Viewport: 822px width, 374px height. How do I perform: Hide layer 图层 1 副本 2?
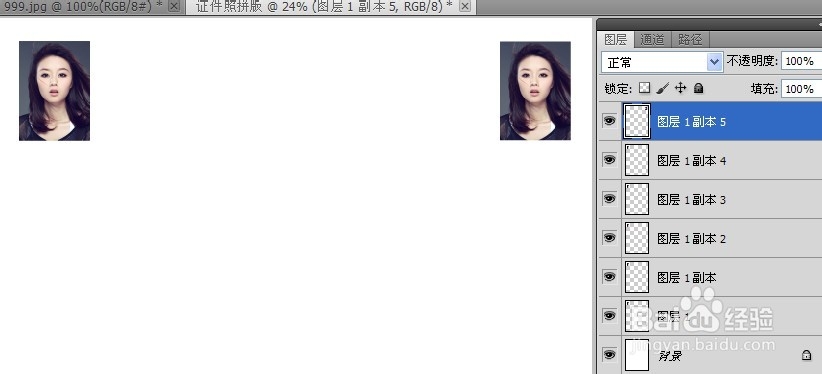[x=609, y=238]
